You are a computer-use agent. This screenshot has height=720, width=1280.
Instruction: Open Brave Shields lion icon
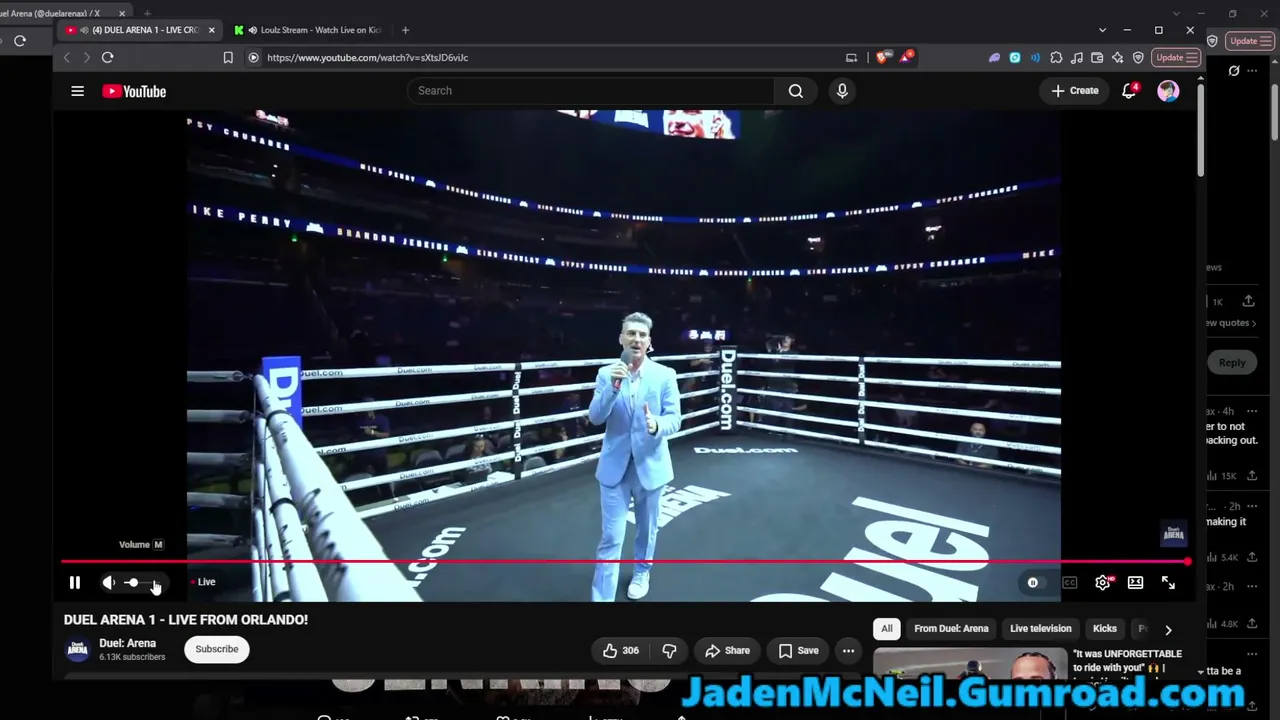click(x=881, y=58)
